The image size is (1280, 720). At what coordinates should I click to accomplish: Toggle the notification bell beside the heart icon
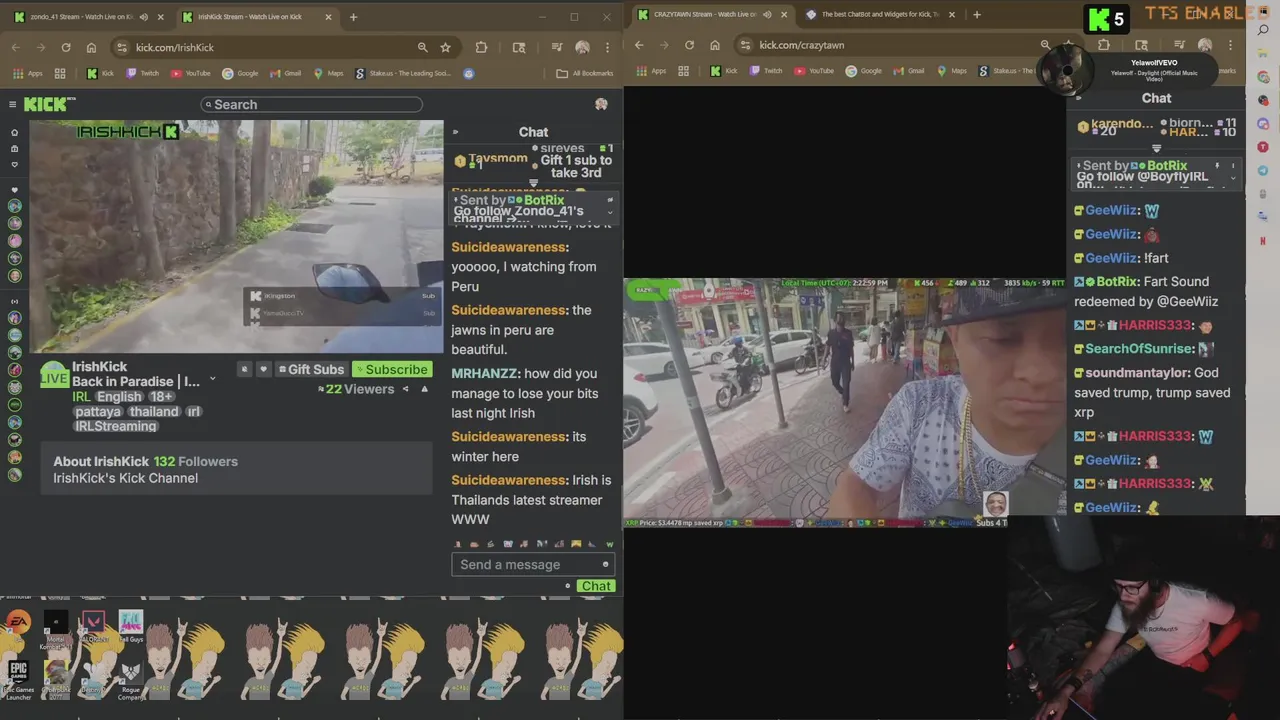(244, 369)
